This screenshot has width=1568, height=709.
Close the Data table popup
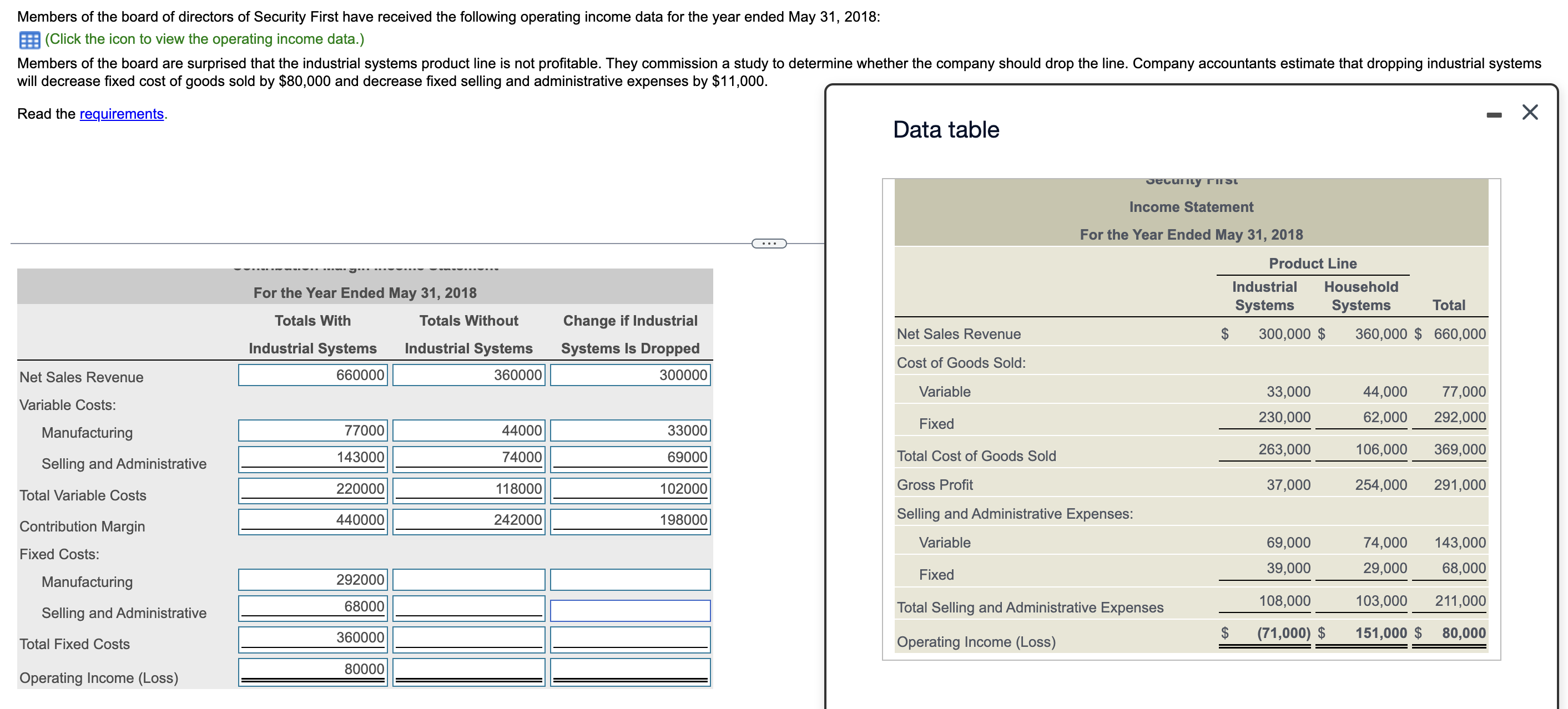[x=1530, y=112]
